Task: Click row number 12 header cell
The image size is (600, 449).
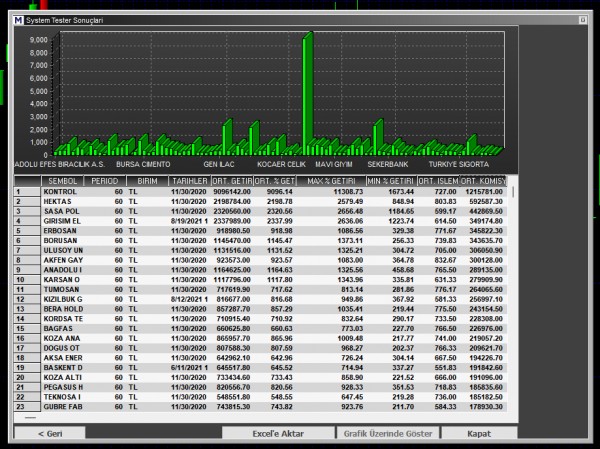Action: (27, 299)
